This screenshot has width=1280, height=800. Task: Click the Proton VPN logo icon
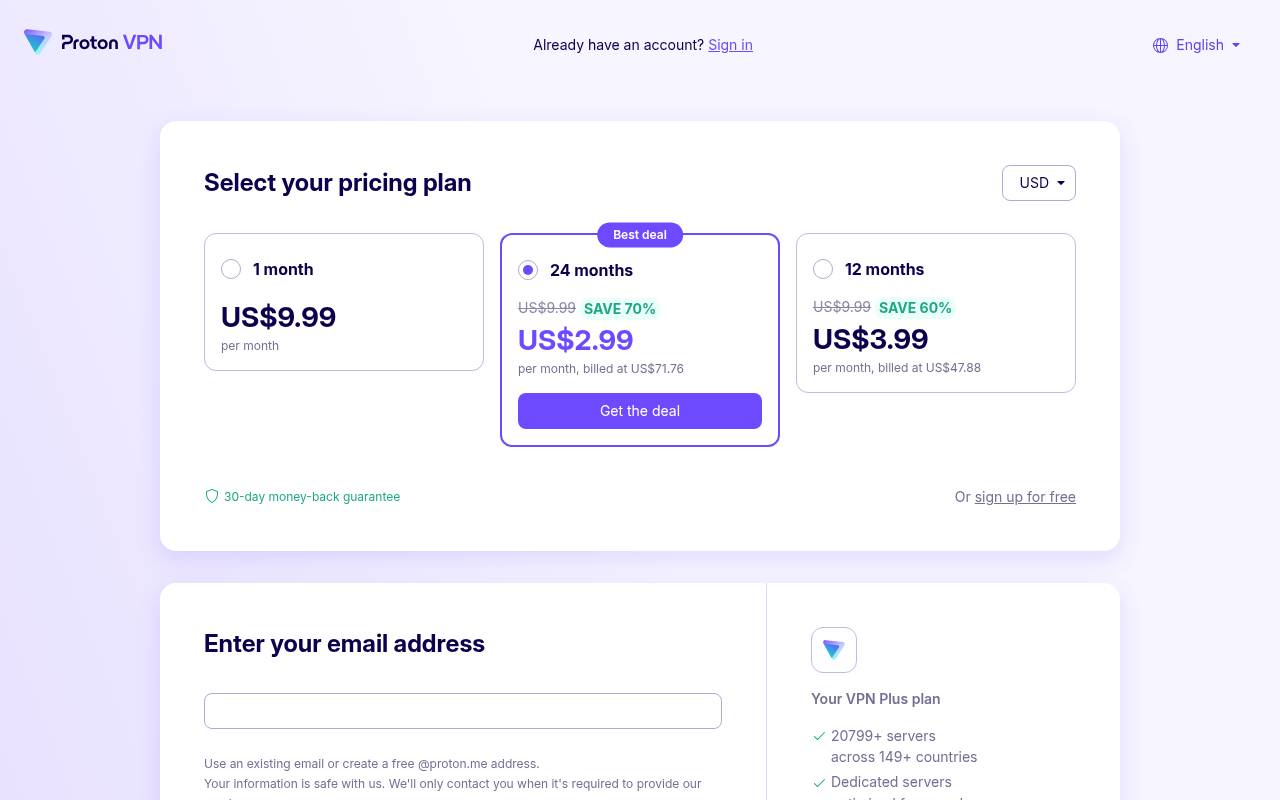pos(38,42)
